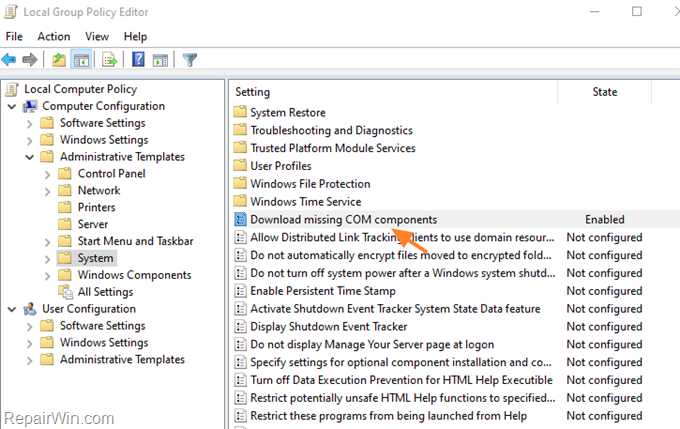Open the View menu
Viewport: 680px width, 429px height.
tap(97, 36)
